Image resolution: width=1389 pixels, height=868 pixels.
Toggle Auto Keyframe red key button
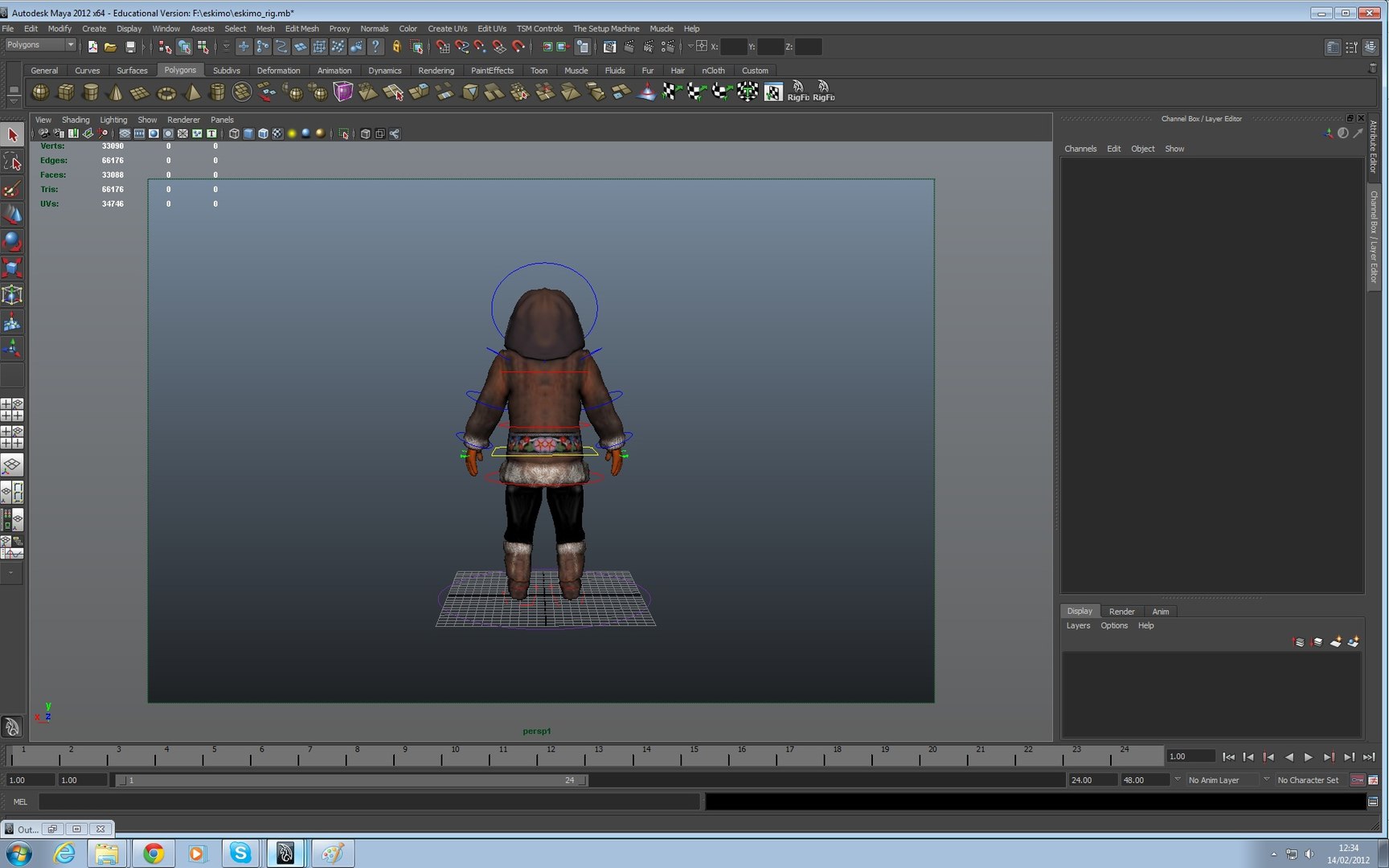[x=1357, y=780]
